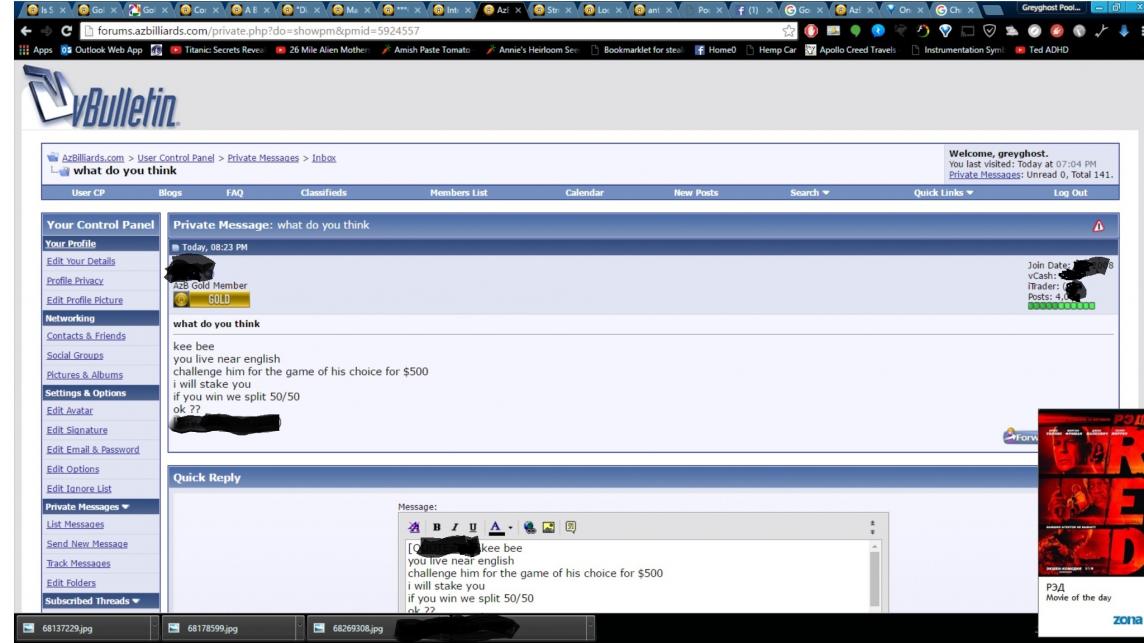Click the Quick Reply textbox scrollbar

(874, 577)
